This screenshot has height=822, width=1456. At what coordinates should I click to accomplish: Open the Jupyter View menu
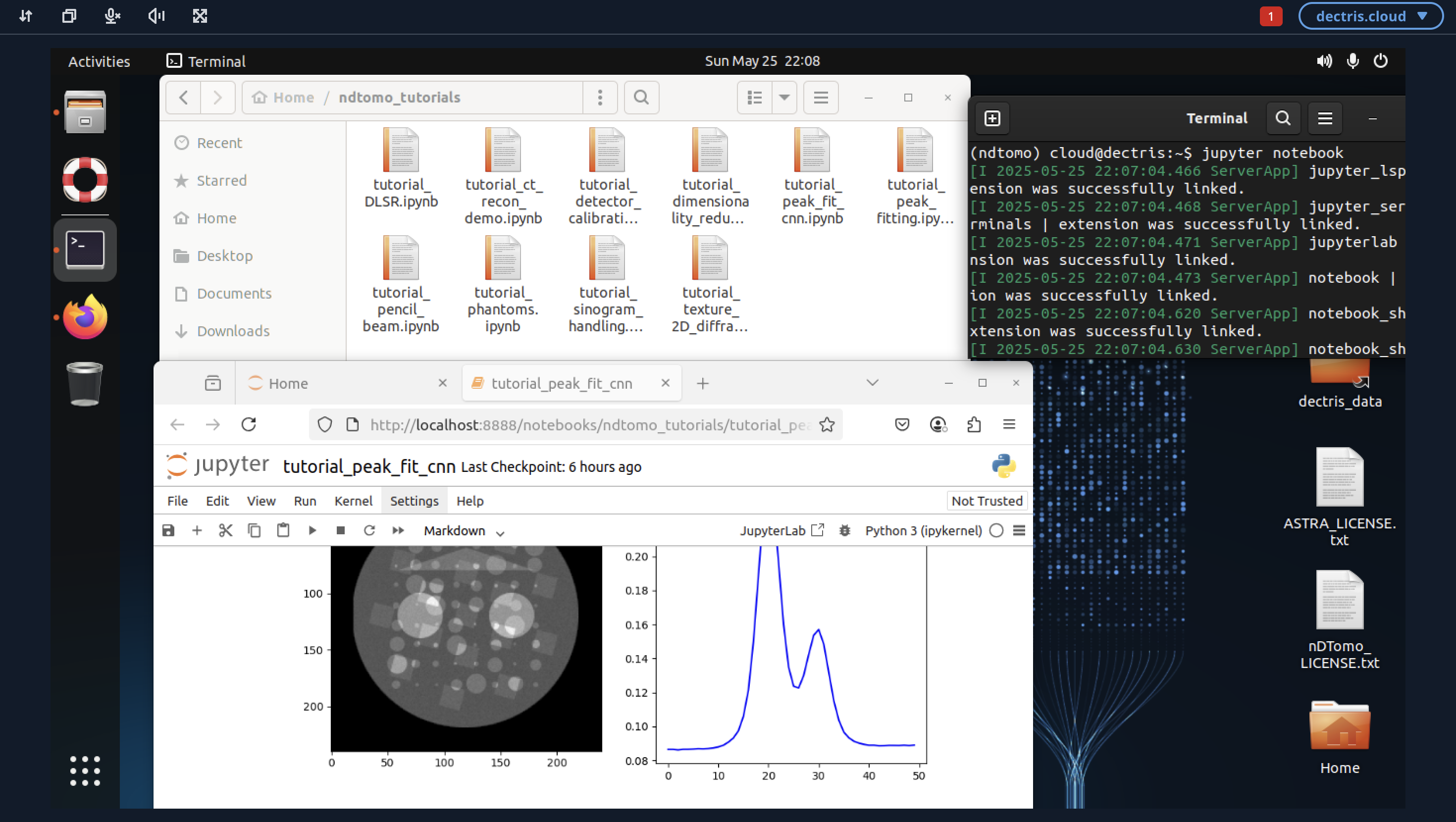(260, 500)
